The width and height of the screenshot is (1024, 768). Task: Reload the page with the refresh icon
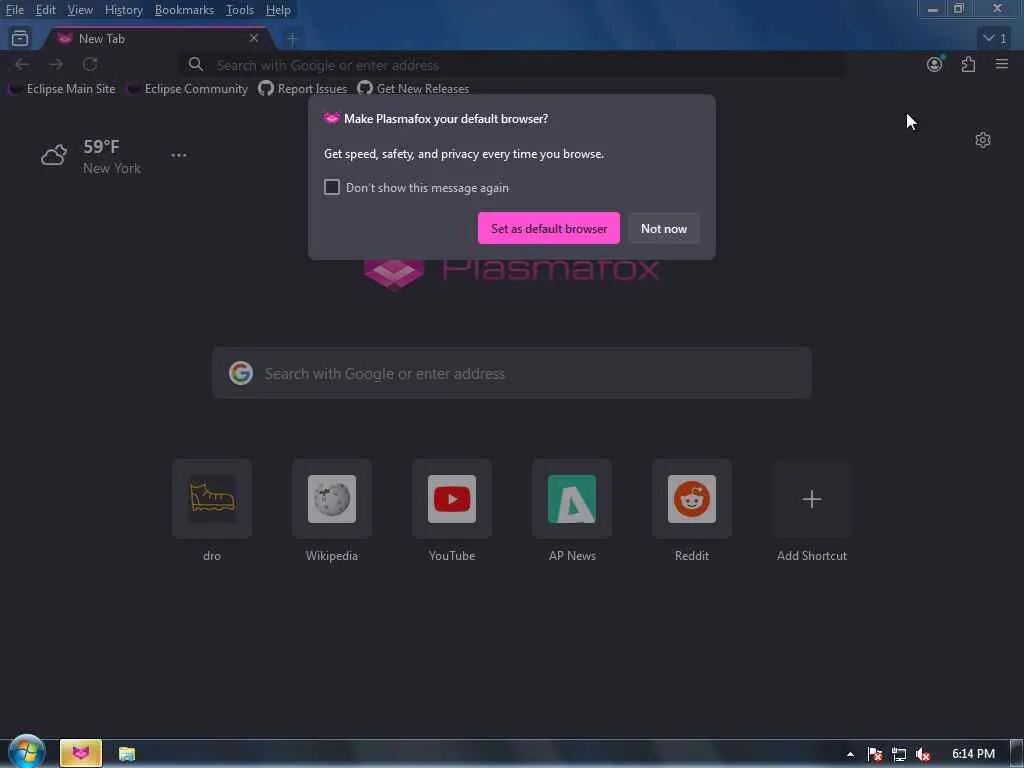pyautogui.click(x=90, y=64)
